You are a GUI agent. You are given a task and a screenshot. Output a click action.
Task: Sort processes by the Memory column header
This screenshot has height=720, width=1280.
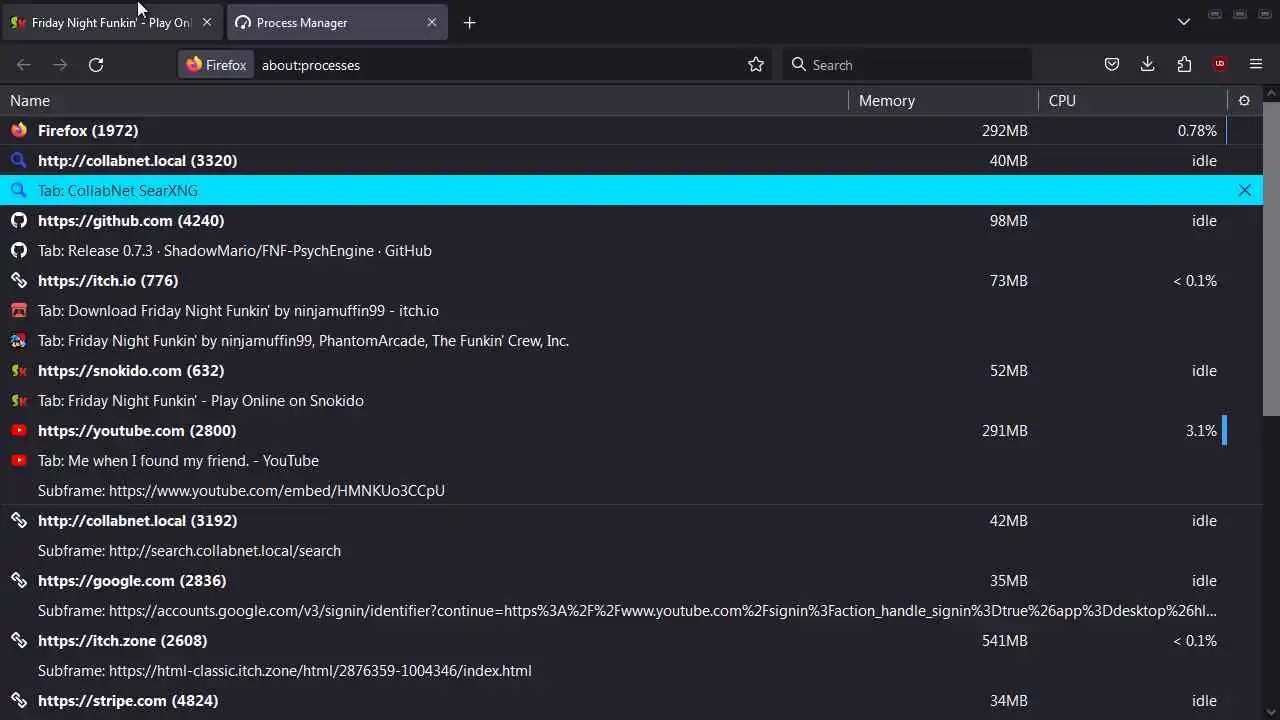(943, 100)
